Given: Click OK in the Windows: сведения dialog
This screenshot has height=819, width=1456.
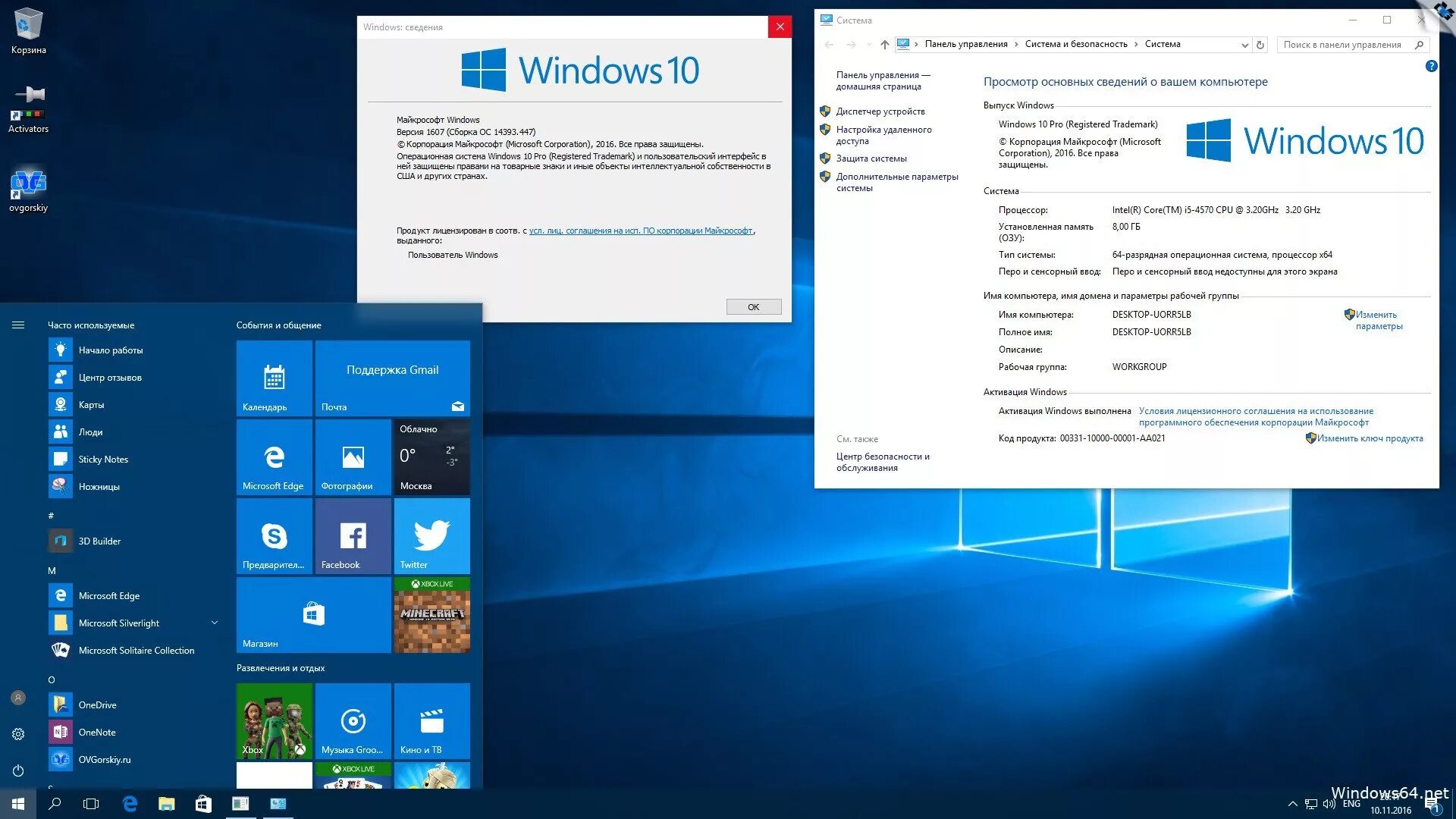Looking at the screenshot, I should click(754, 307).
